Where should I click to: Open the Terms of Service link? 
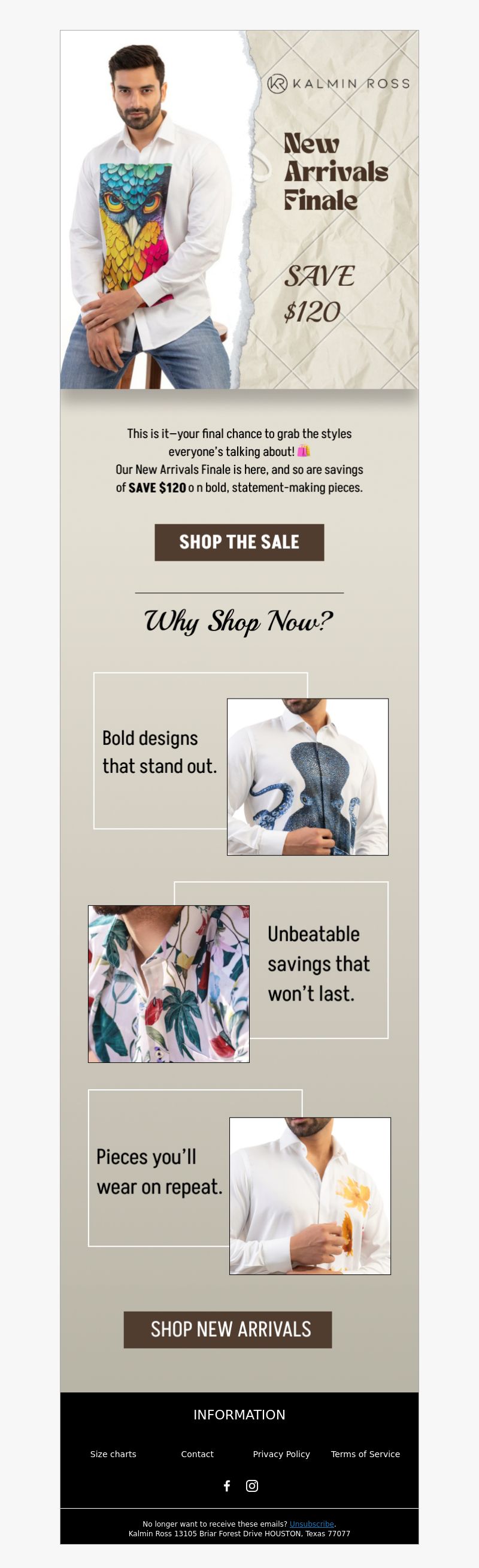365,1454
